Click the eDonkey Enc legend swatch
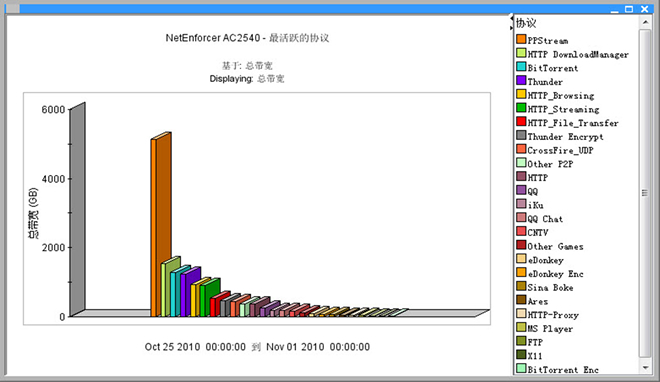660x382 pixels. pyautogui.click(x=521, y=272)
